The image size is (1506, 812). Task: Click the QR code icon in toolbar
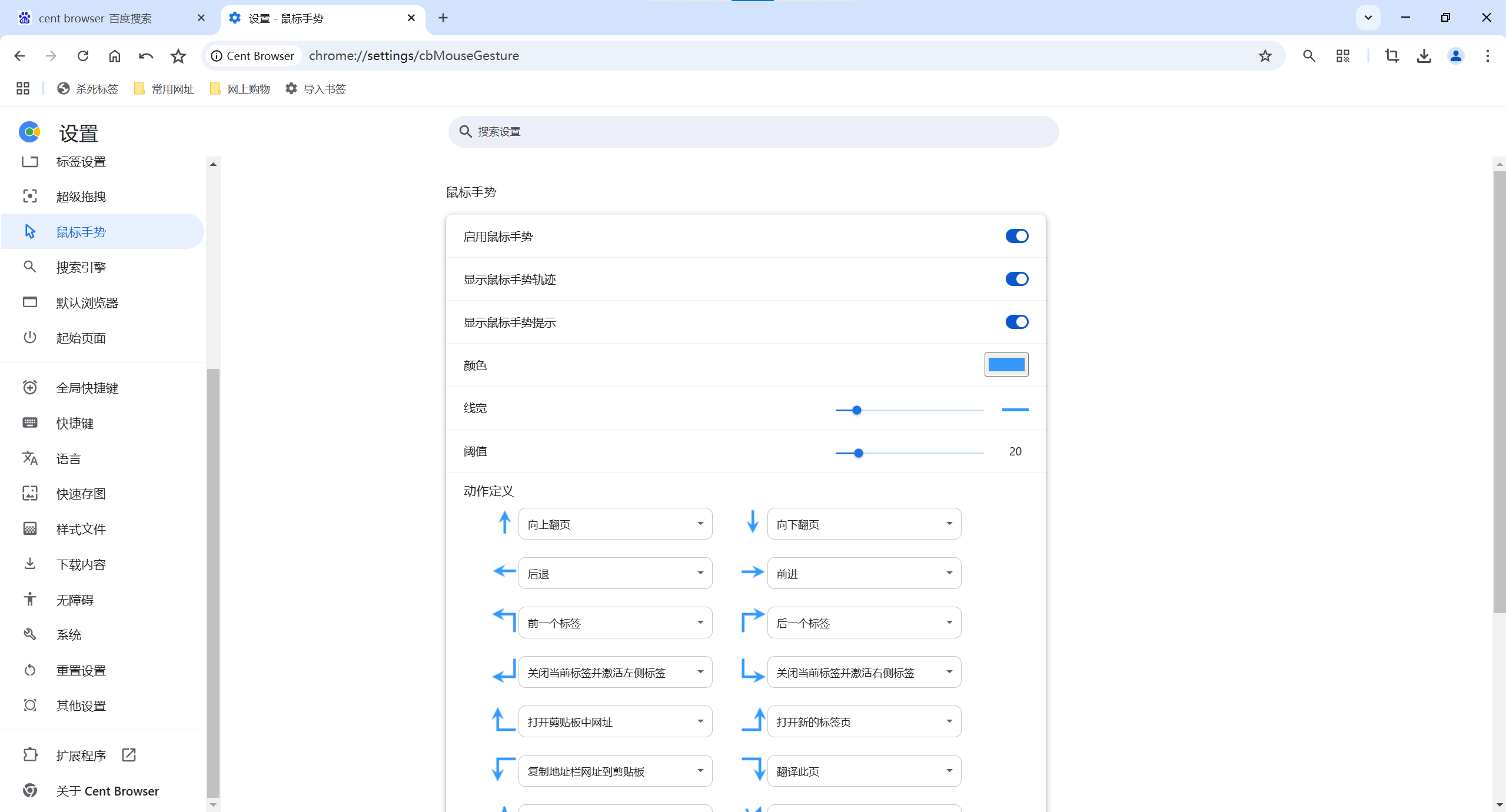pyautogui.click(x=1342, y=56)
